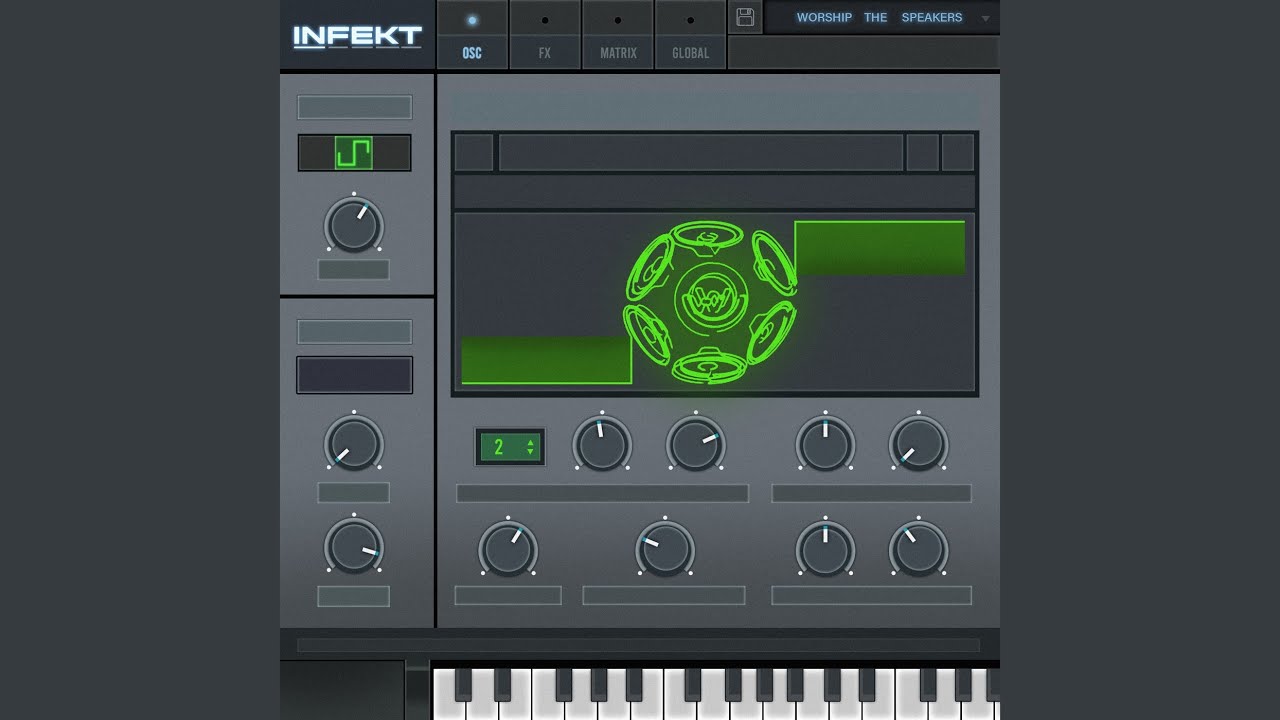Click the up arrow on the green number 2 stepper
The image size is (1280, 720).
(530, 442)
